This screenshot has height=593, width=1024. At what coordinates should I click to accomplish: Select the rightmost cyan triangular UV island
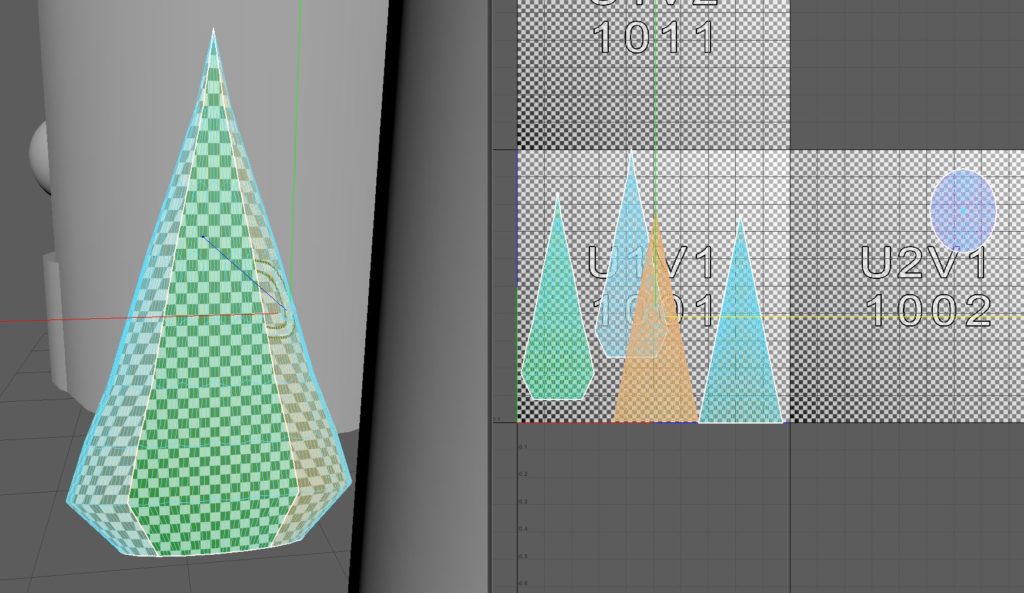740,360
